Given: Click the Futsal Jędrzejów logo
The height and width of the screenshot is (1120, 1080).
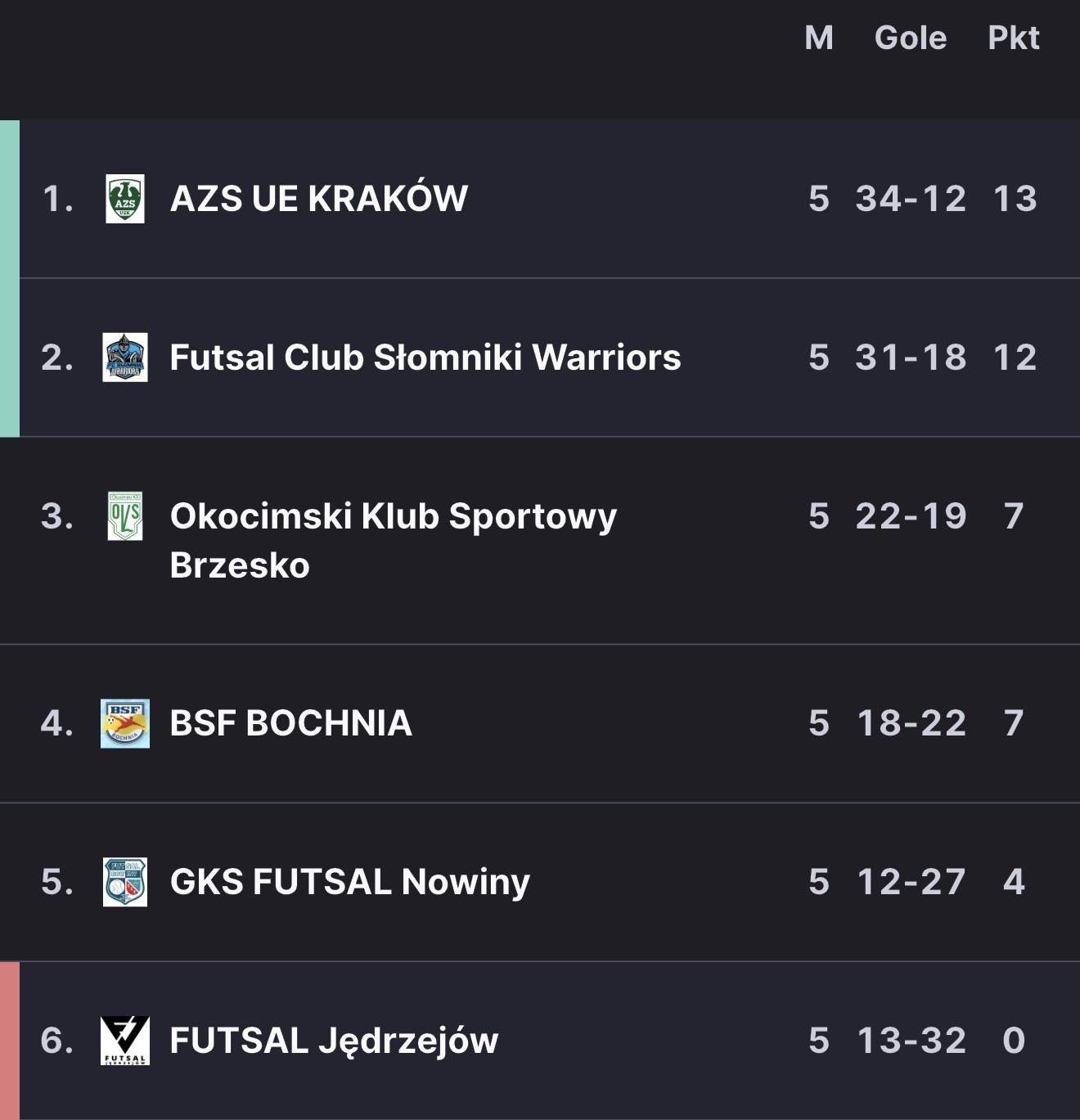Looking at the screenshot, I should (125, 1041).
